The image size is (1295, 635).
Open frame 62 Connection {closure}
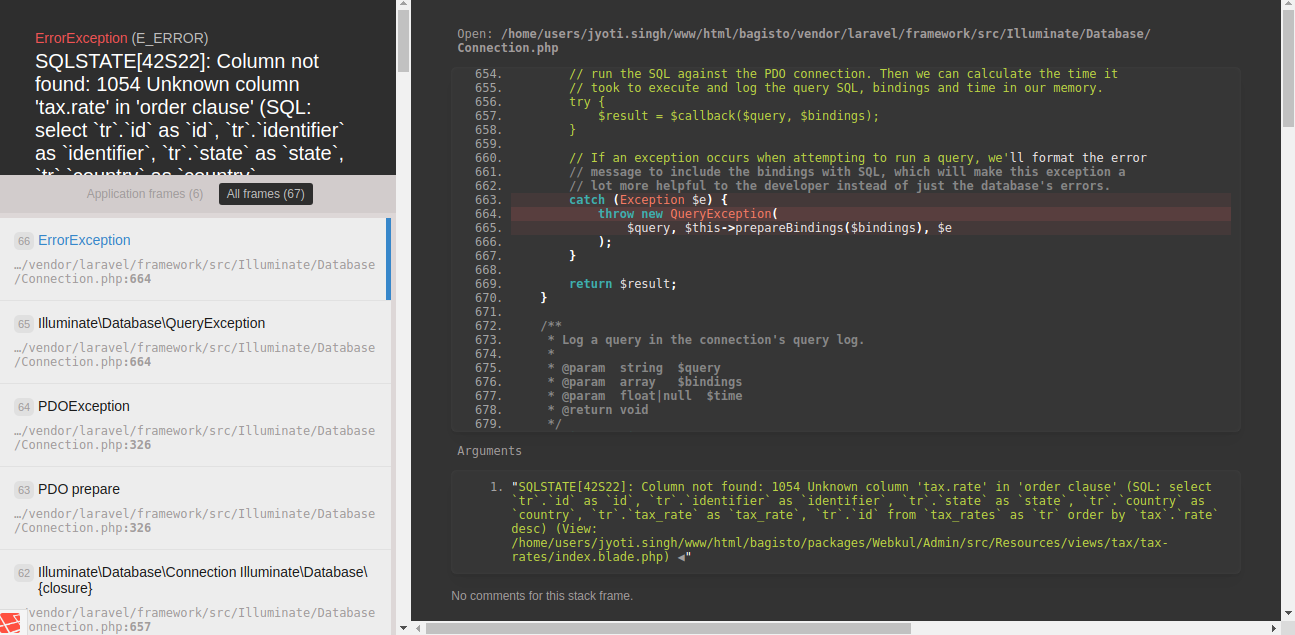point(195,592)
